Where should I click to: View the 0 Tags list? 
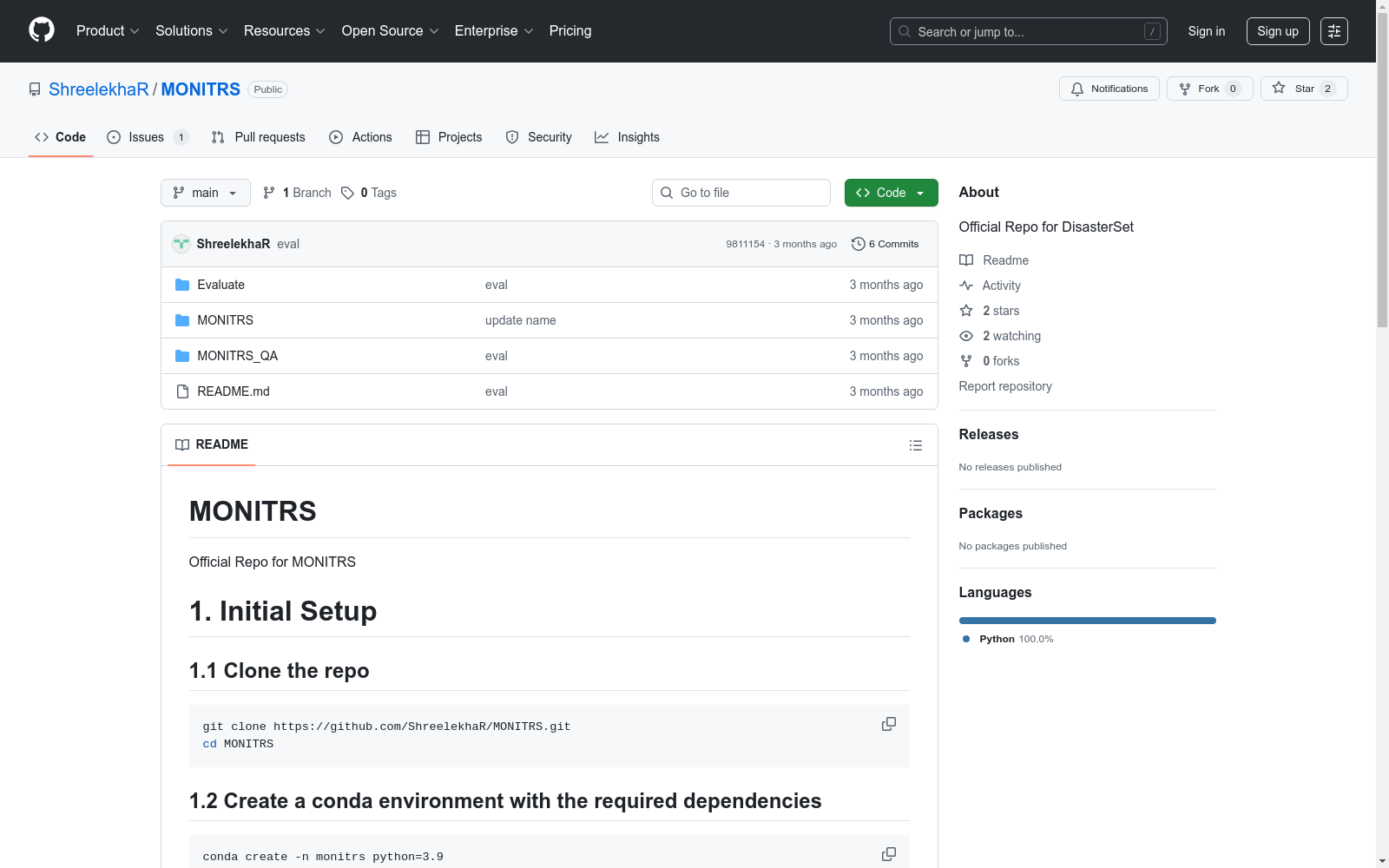pyautogui.click(x=369, y=193)
